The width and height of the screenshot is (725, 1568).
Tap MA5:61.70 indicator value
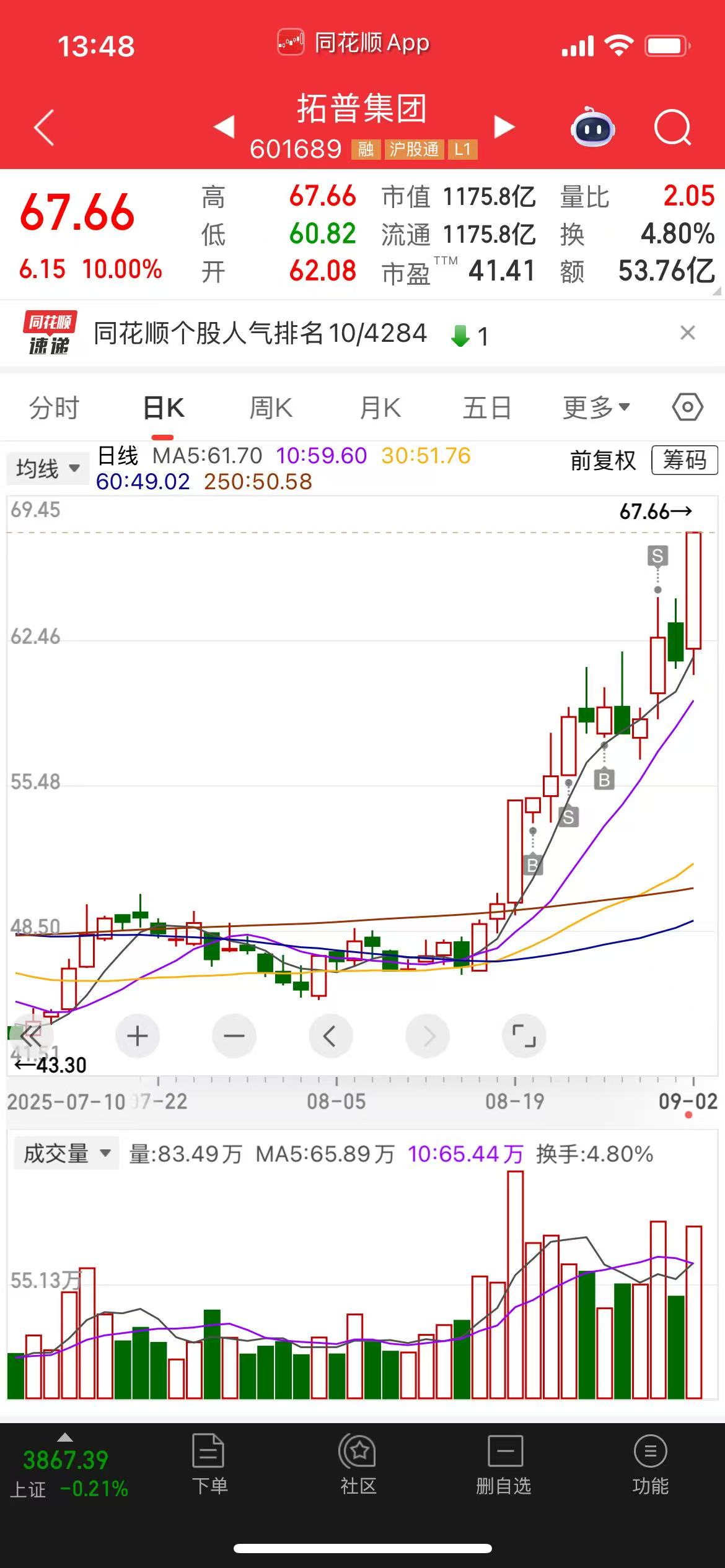(208, 456)
